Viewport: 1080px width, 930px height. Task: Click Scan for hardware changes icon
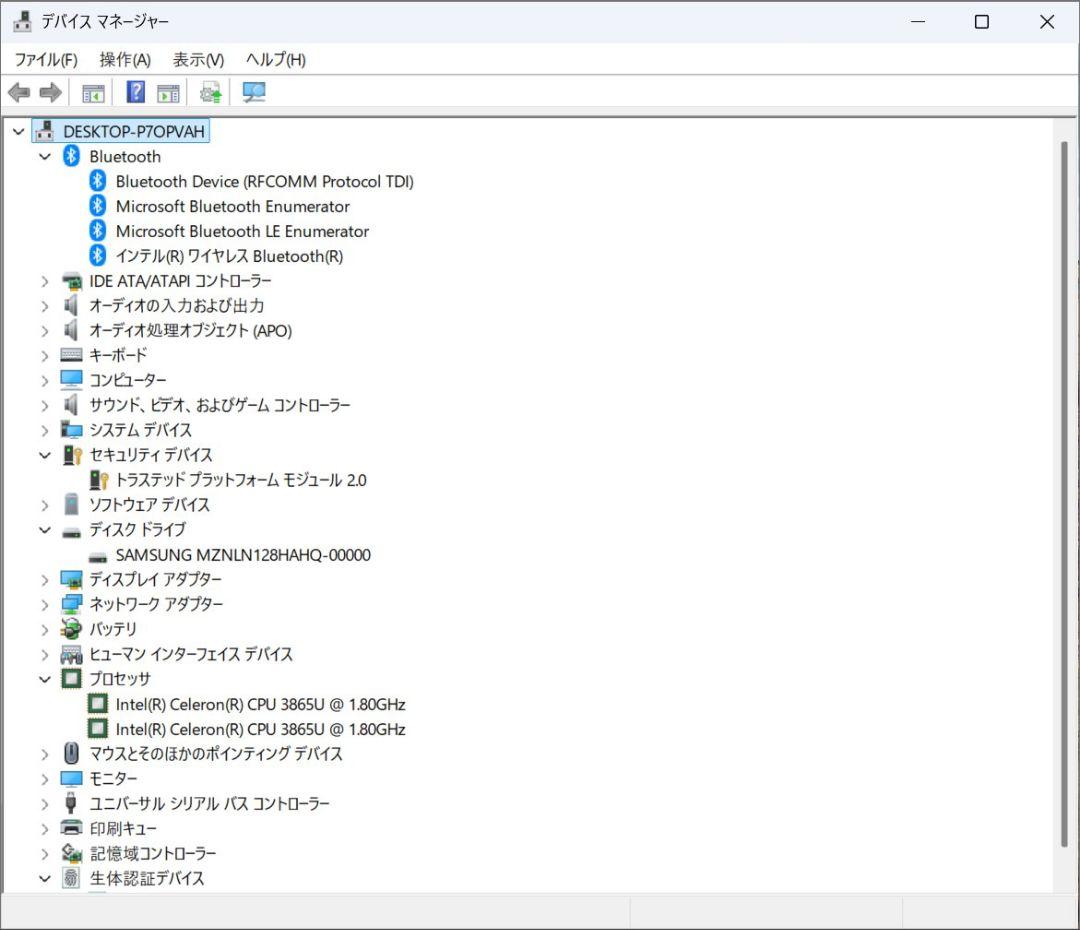[253, 92]
